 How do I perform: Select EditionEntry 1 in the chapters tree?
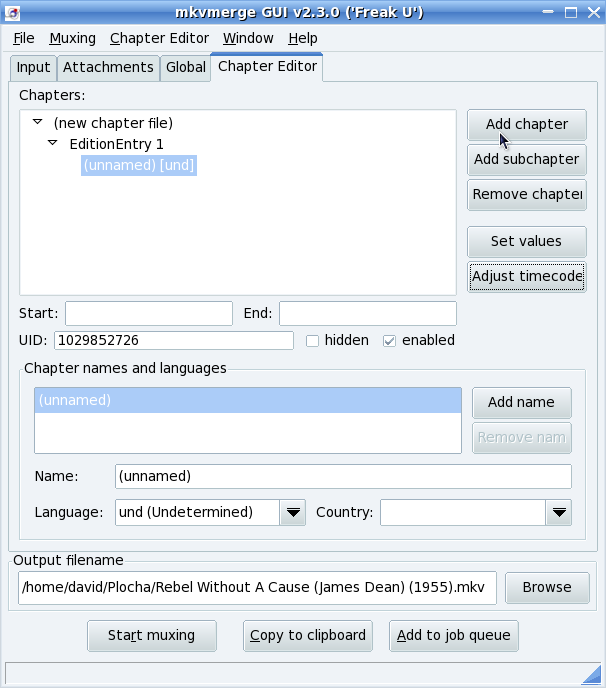tap(116, 144)
